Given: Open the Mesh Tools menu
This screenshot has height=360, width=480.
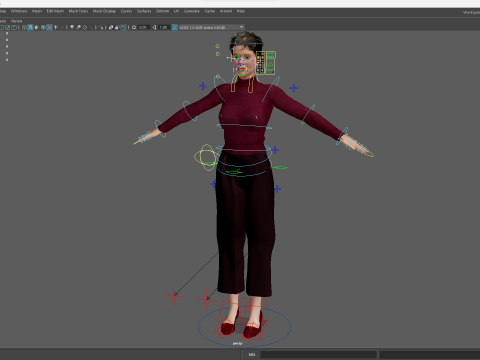Looking at the screenshot, I should pyautogui.click(x=78, y=11).
